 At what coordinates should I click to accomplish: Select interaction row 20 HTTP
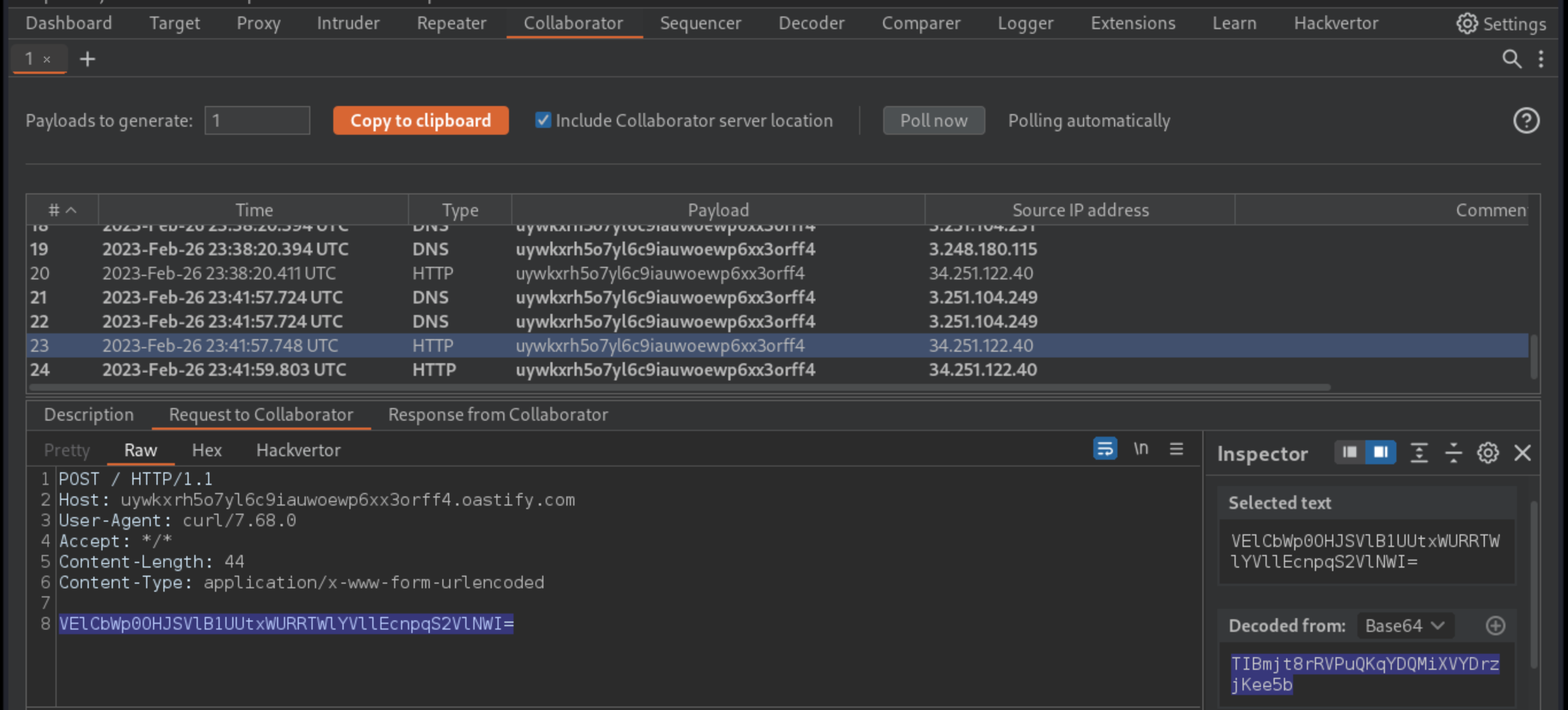tap(777, 273)
